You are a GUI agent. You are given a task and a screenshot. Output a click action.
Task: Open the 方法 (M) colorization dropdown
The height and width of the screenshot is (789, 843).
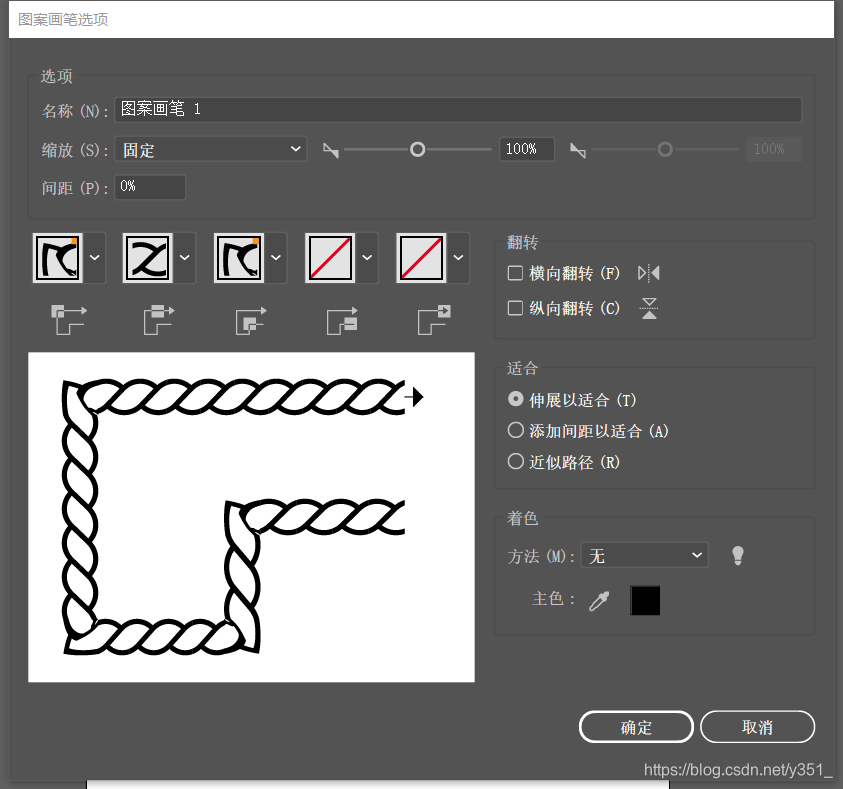tap(645, 555)
